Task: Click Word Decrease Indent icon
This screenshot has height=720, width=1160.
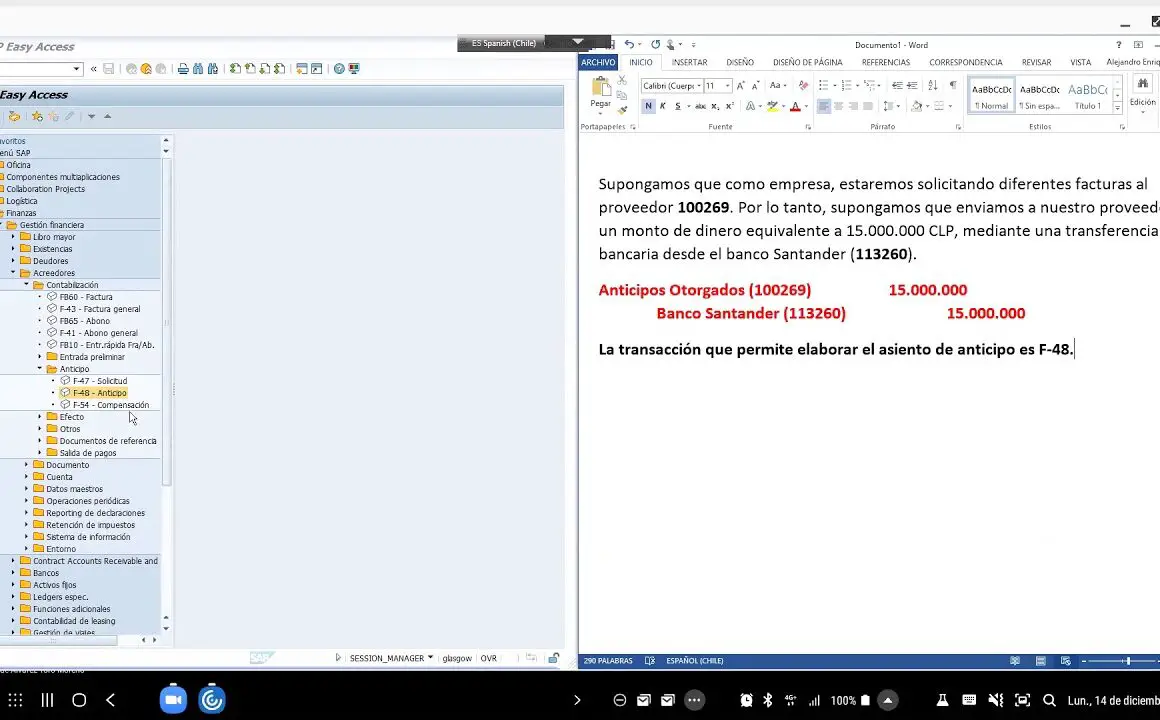Action: (897, 86)
